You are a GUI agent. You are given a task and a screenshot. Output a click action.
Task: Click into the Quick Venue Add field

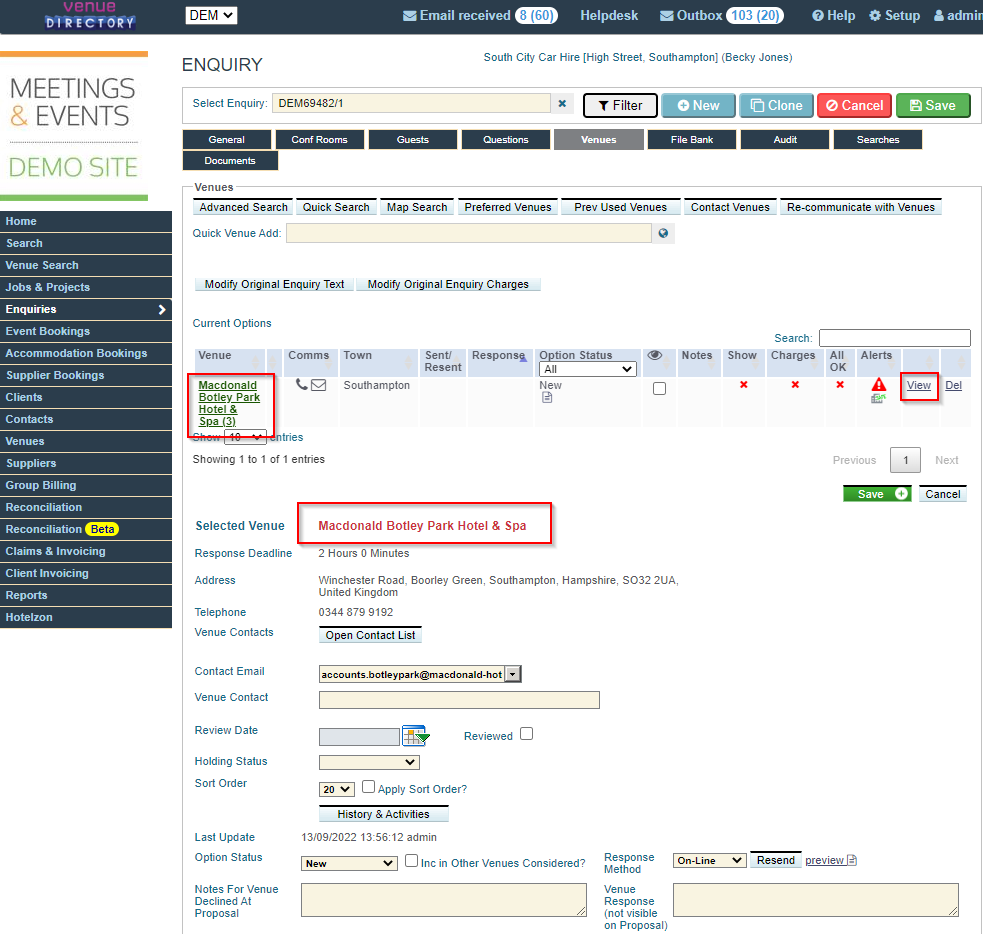(x=469, y=233)
